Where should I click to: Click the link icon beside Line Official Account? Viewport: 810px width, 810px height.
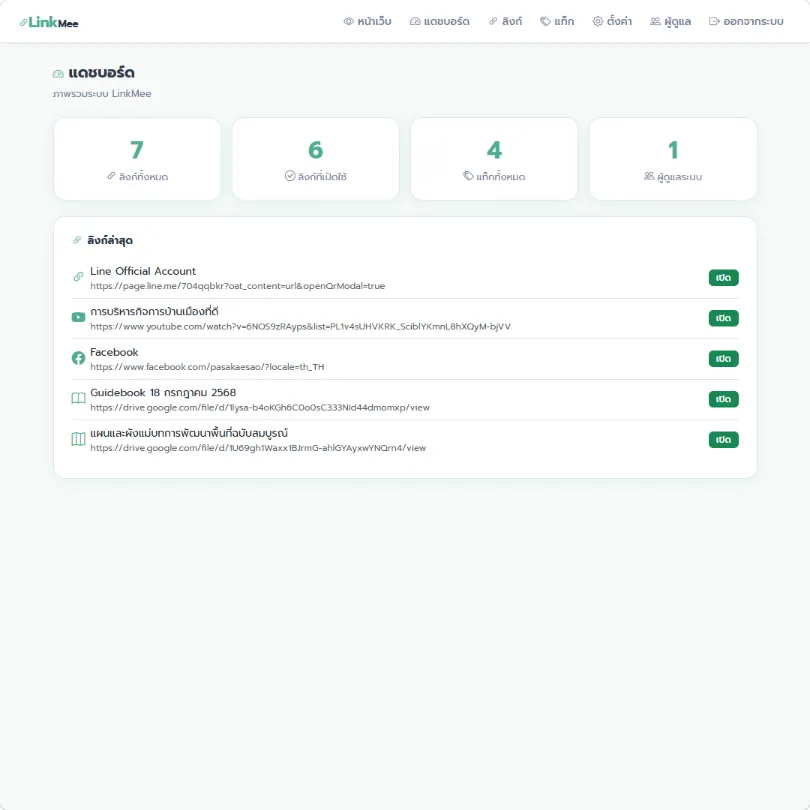pyautogui.click(x=78, y=276)
